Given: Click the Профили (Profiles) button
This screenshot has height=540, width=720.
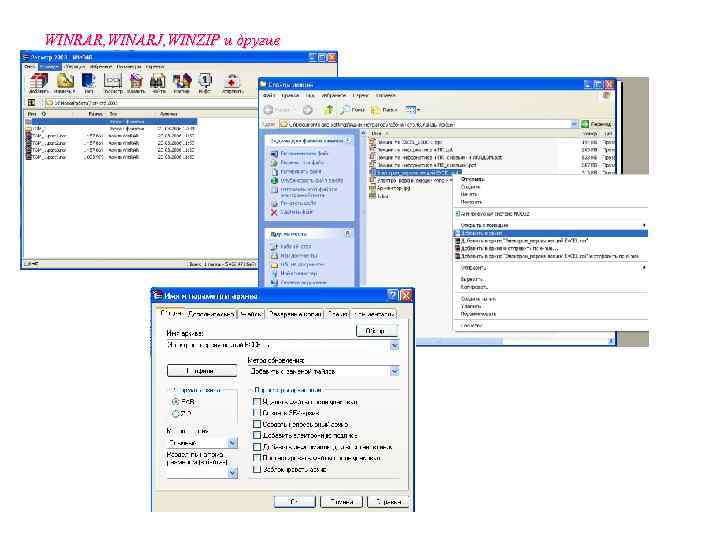Looking at the screenshot, I should point(202,371).
